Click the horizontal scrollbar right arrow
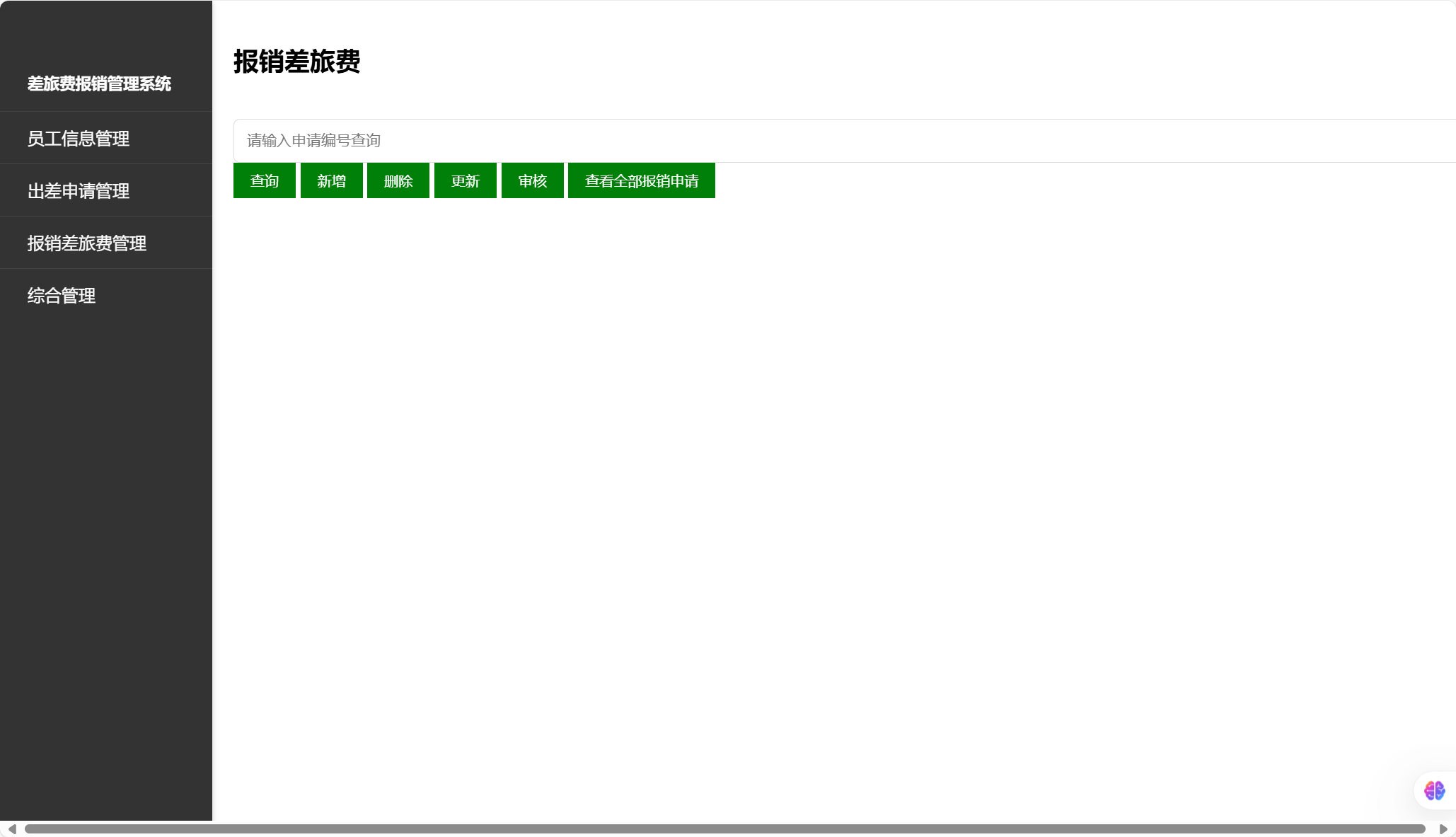Image resolution: width=1456 pixels, height=837 pixels. click(1443, 829)
